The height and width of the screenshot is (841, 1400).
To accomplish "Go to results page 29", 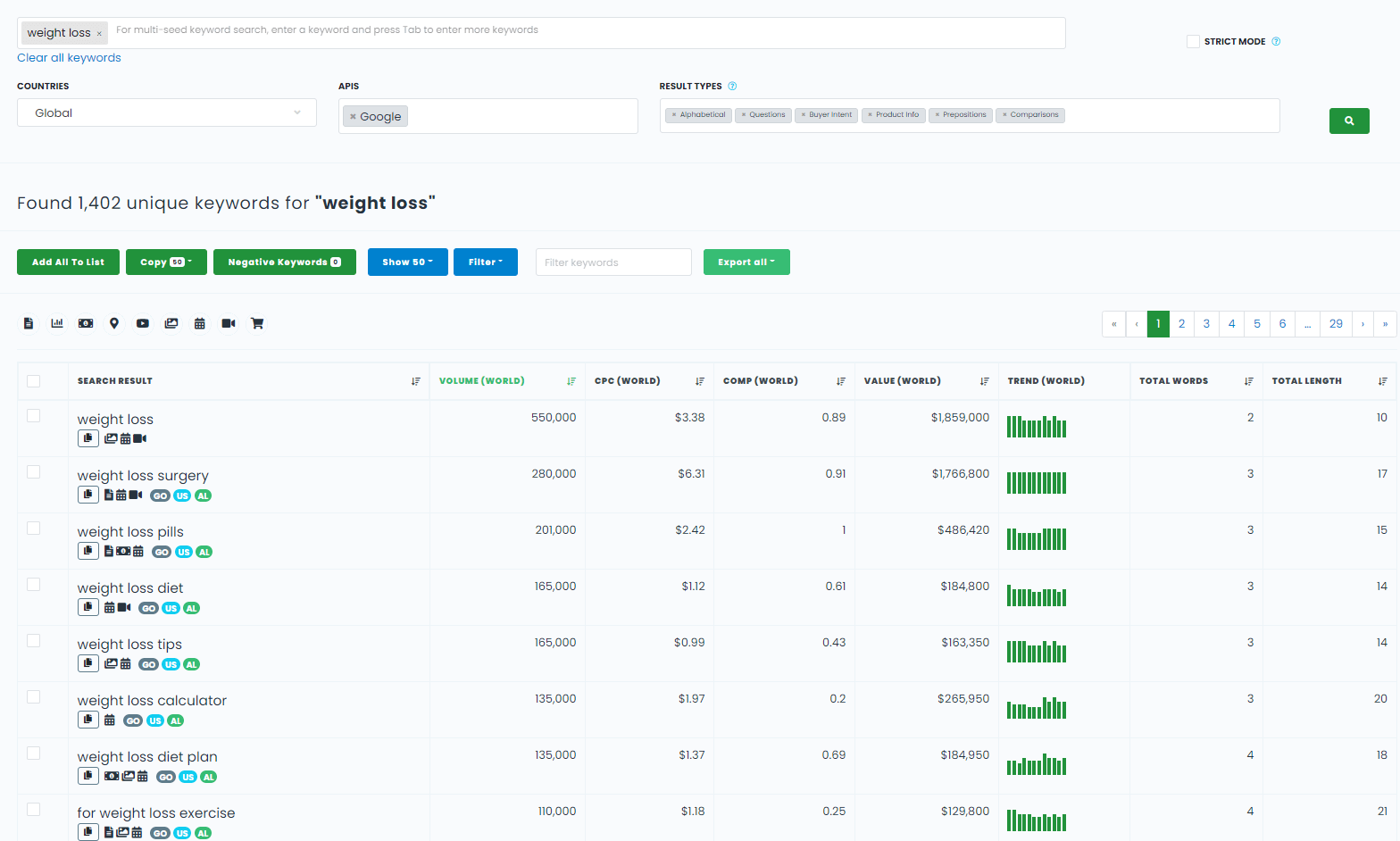I will [1336, 324].
